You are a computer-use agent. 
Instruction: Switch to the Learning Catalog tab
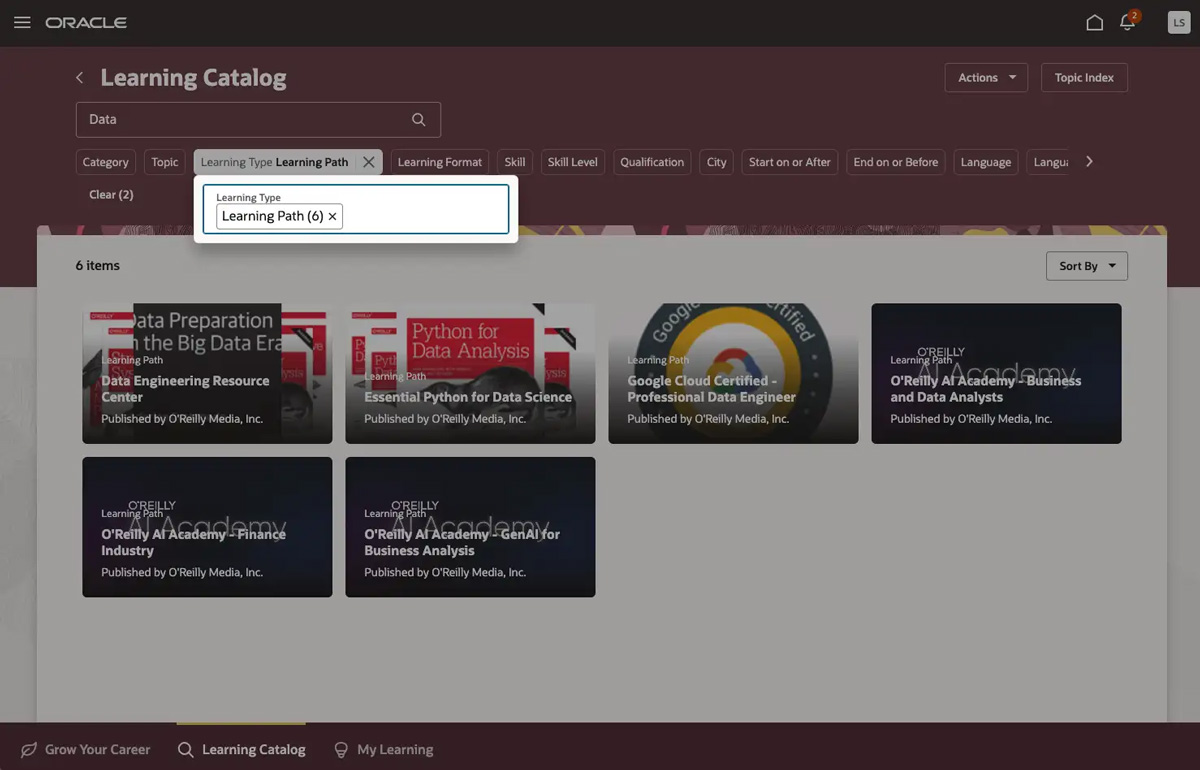click(x=242, y=749)
